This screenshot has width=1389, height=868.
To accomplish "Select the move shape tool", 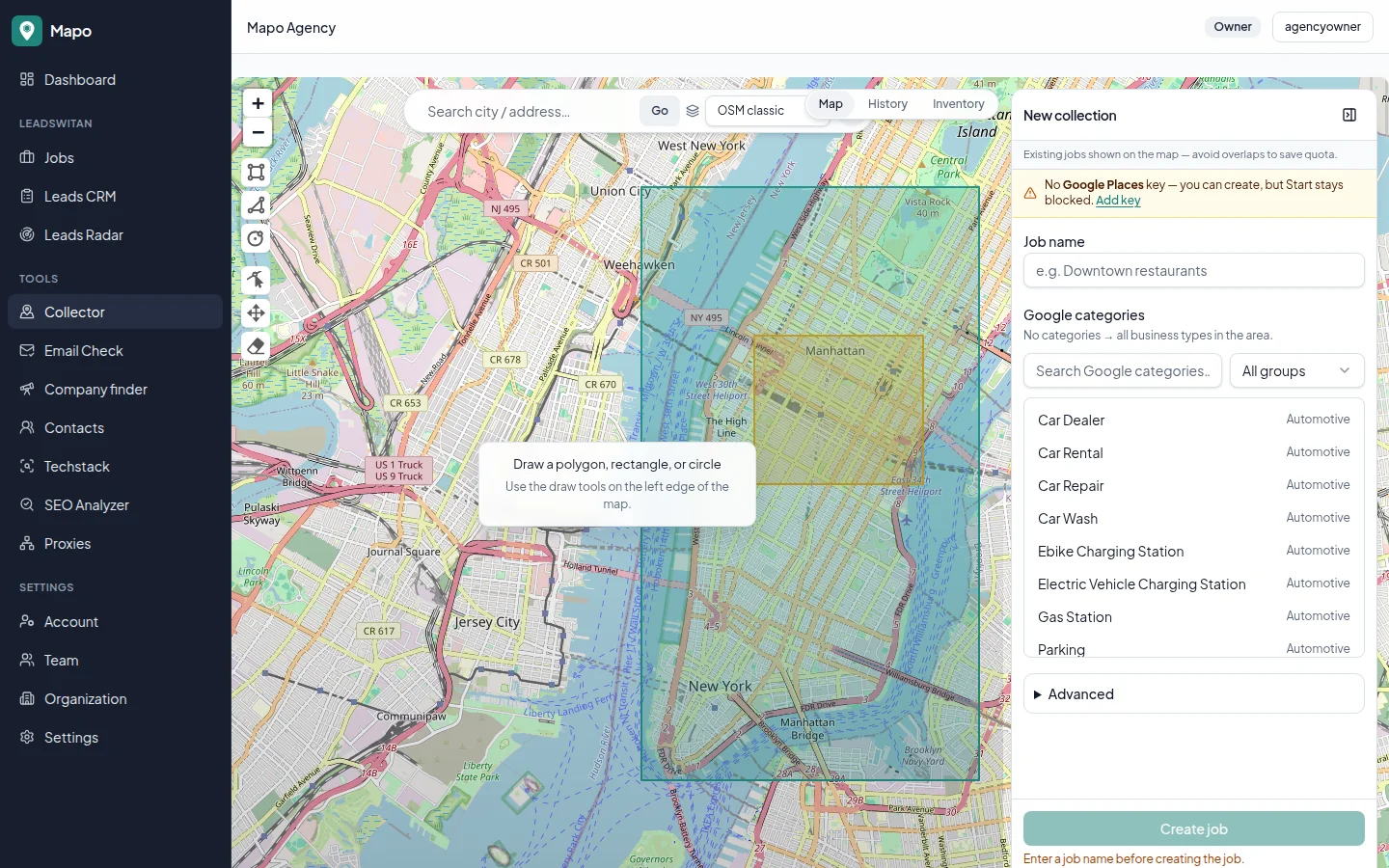I will point(256,312).
